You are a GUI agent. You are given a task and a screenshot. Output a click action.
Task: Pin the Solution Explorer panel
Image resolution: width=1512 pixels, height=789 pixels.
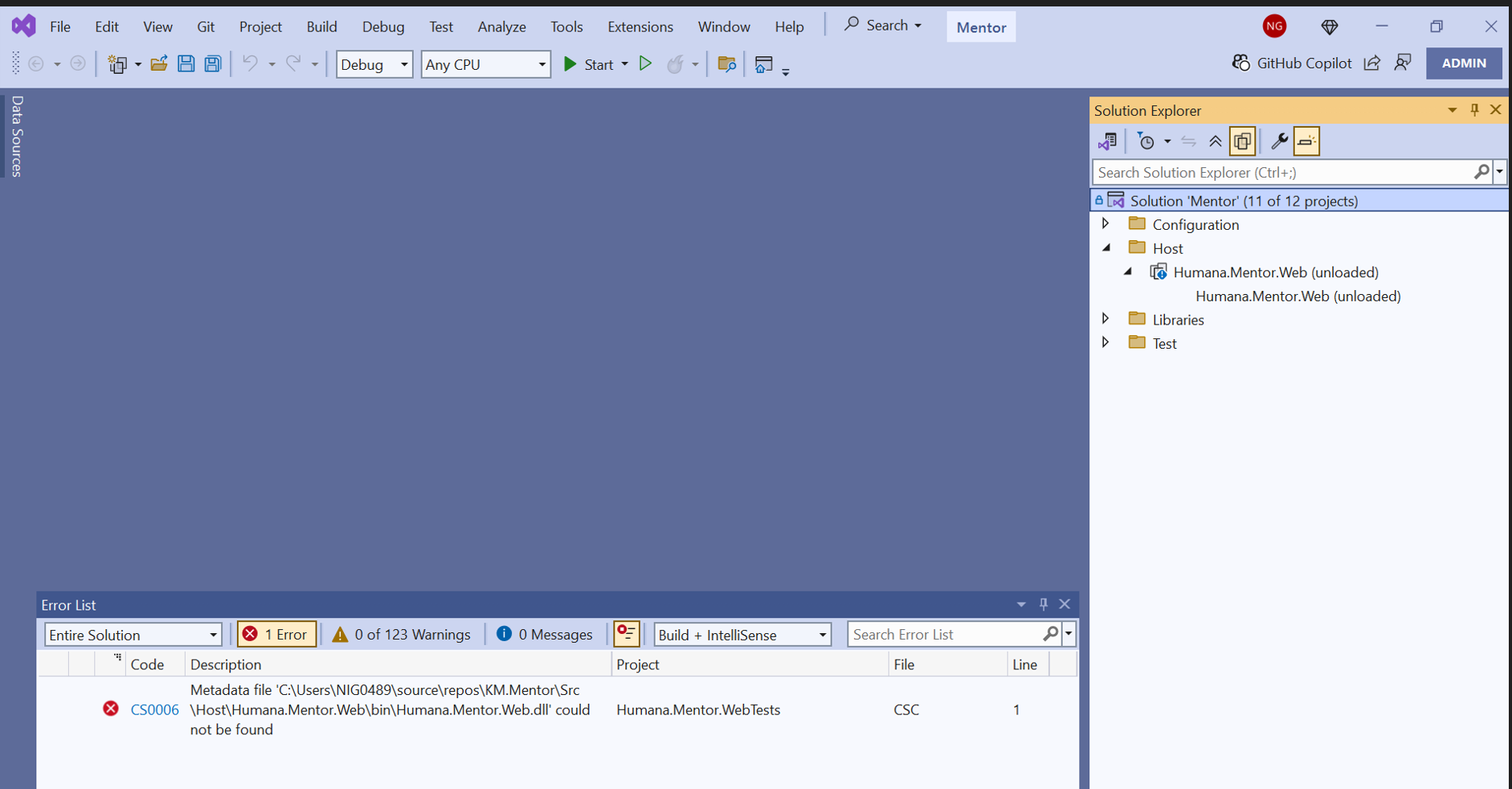pos(1474,110)
